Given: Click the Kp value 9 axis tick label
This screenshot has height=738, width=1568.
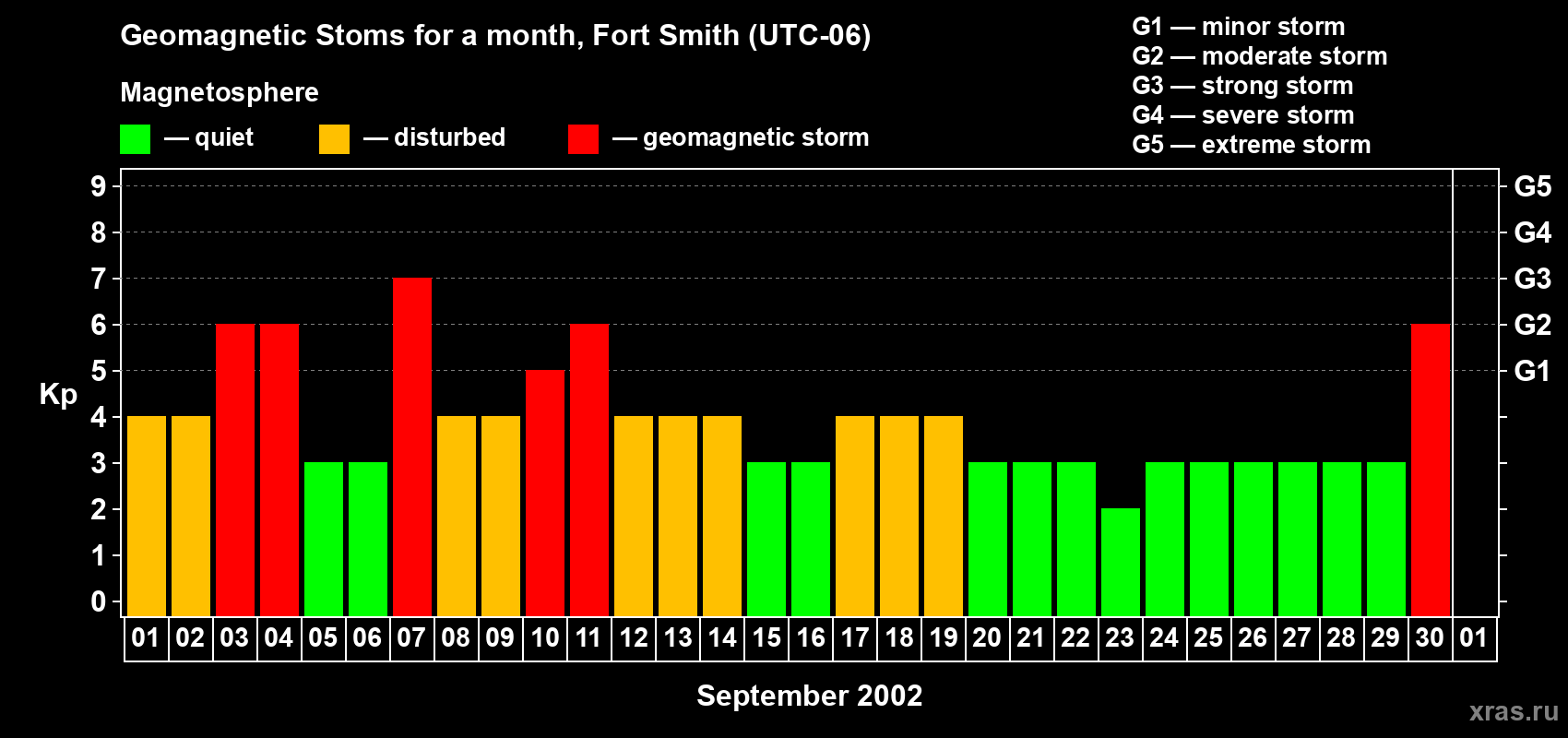Looking at the screenshot, I should point(99,186).
